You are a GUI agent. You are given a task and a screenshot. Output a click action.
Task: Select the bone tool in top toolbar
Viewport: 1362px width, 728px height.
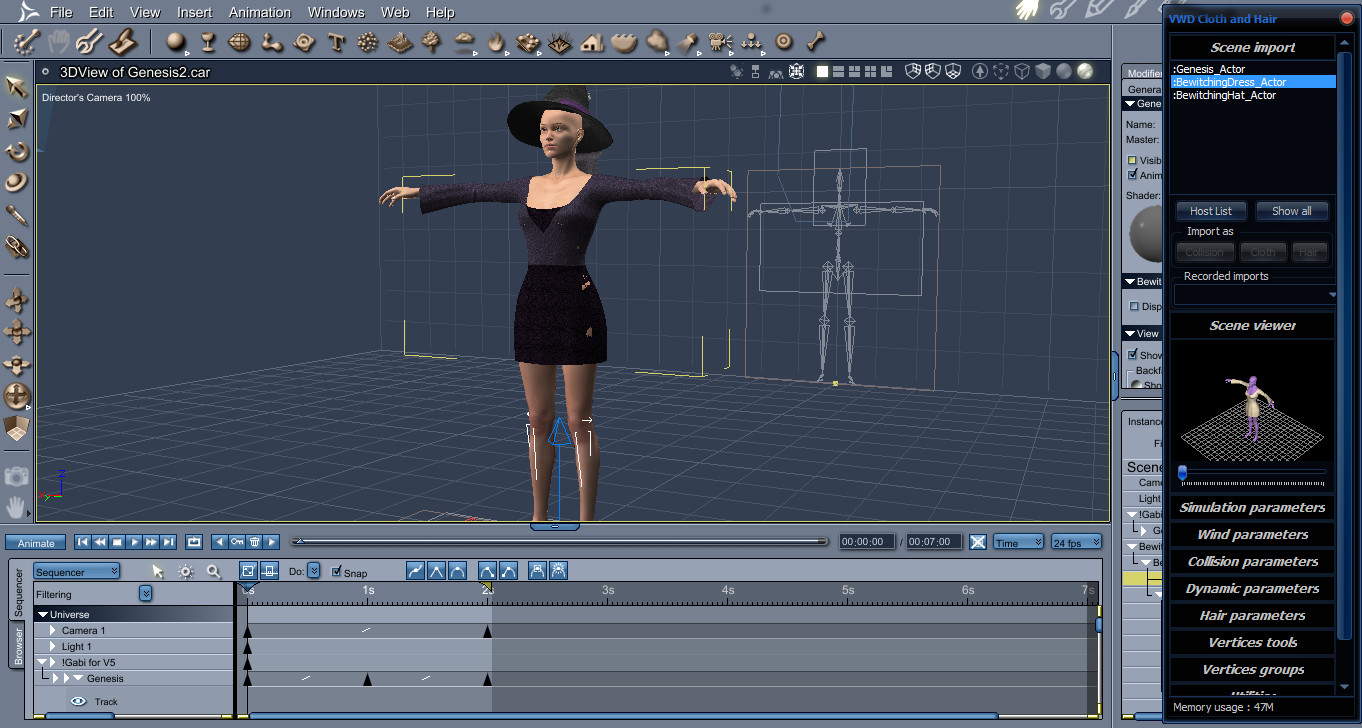[817, 42]
